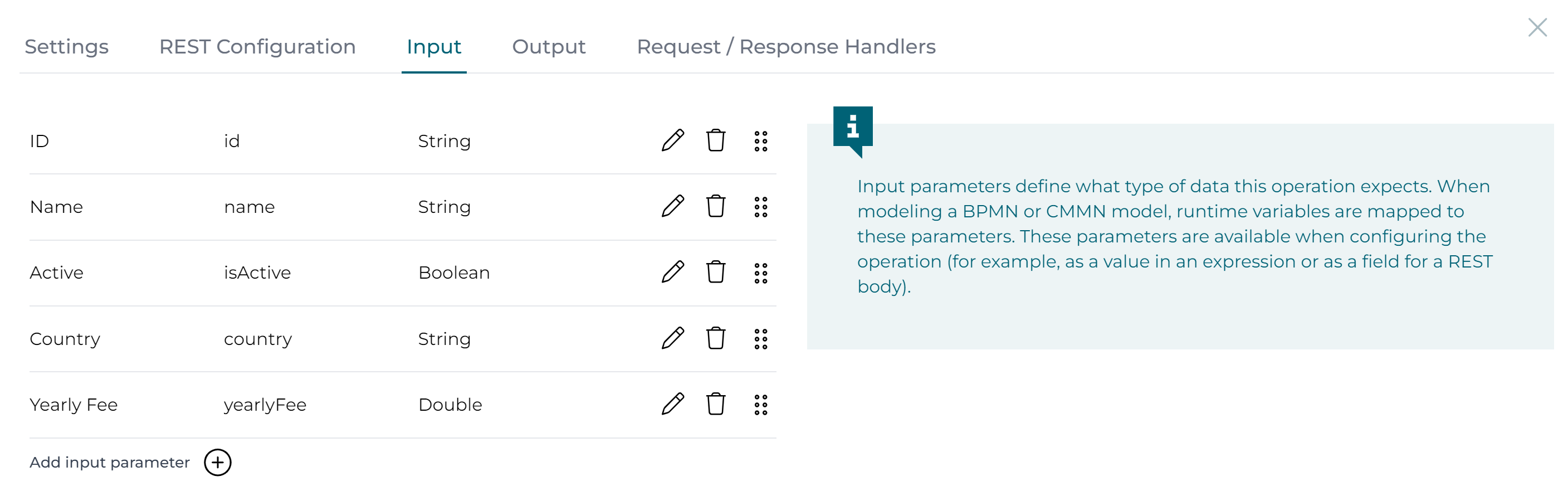Click the drag handle on the Country row

[x=760, y=338]
